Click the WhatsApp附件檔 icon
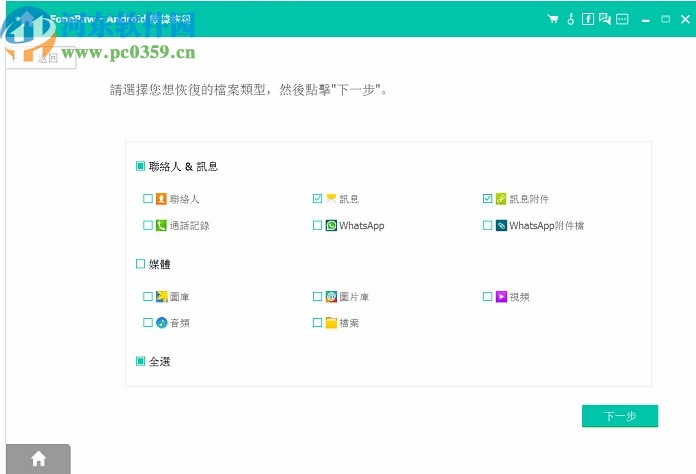 click(x=501, y=225)
